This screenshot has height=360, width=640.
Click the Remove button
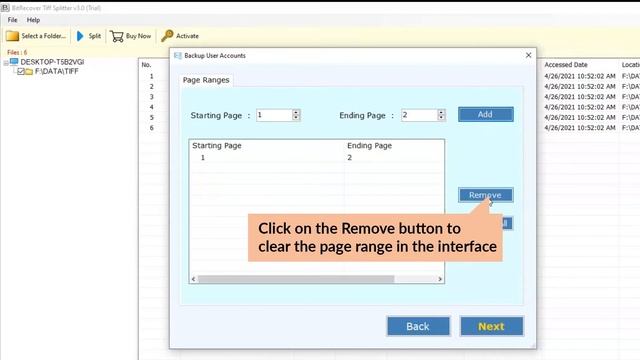[485, 195]
